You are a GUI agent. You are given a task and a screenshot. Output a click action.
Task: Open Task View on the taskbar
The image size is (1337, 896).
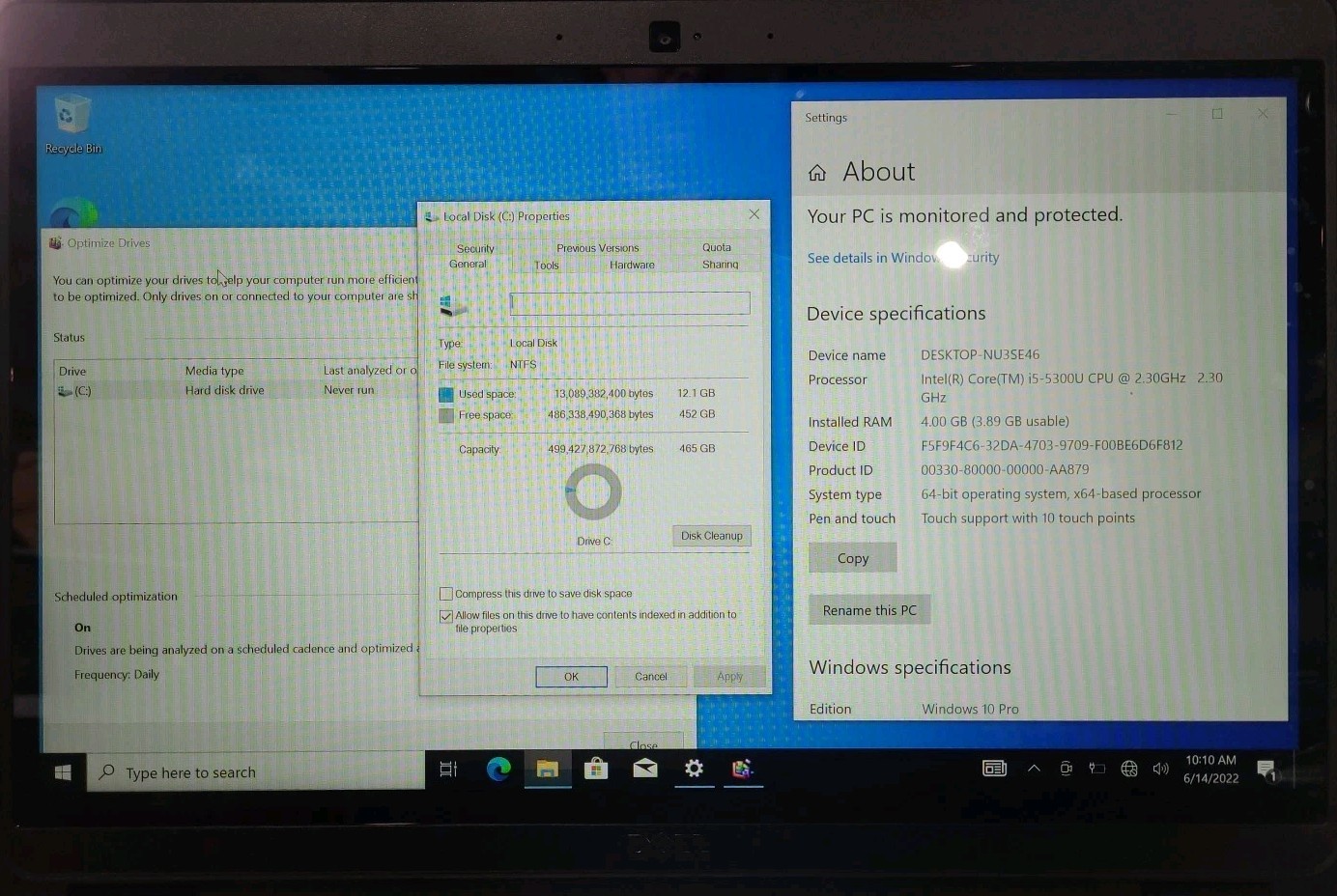coord(448,770)
